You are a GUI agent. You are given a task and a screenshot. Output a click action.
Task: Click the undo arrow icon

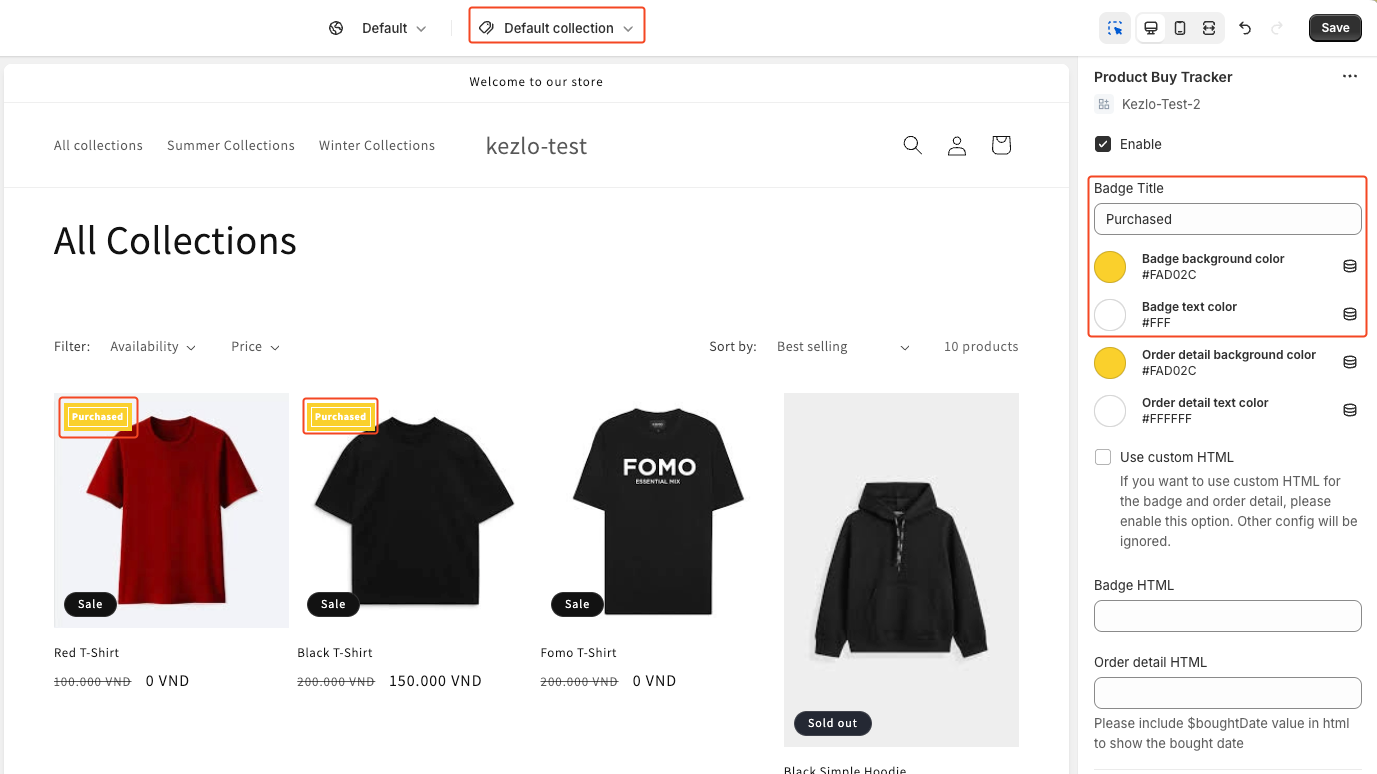(1245, 28)
